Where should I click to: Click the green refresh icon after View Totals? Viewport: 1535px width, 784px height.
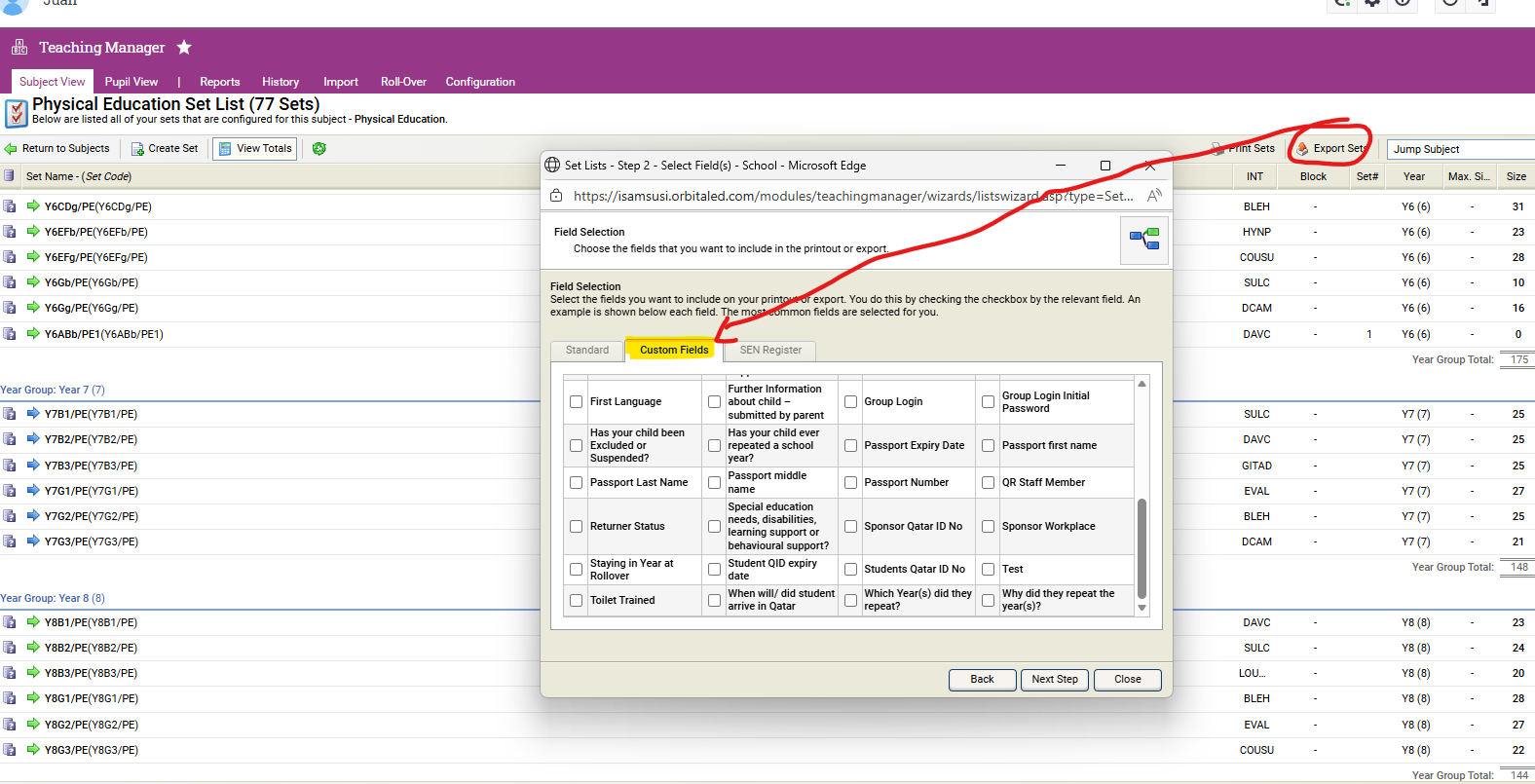[x=319, y=149]
